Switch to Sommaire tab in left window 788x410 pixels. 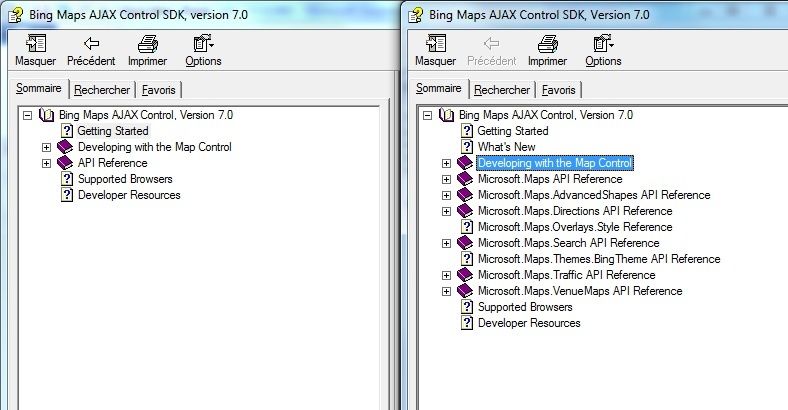[x=39, y=88]
